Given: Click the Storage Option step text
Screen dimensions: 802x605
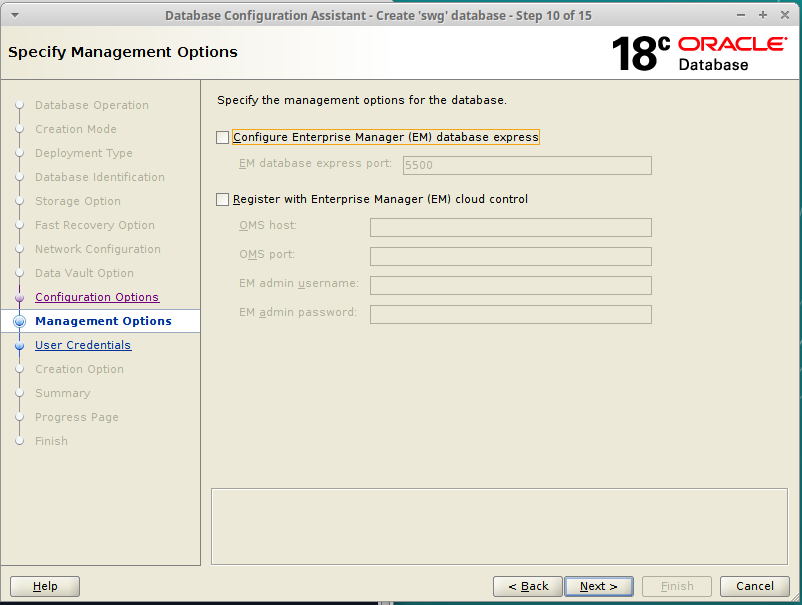Looking at the screenshot, I should click(78, 201).
